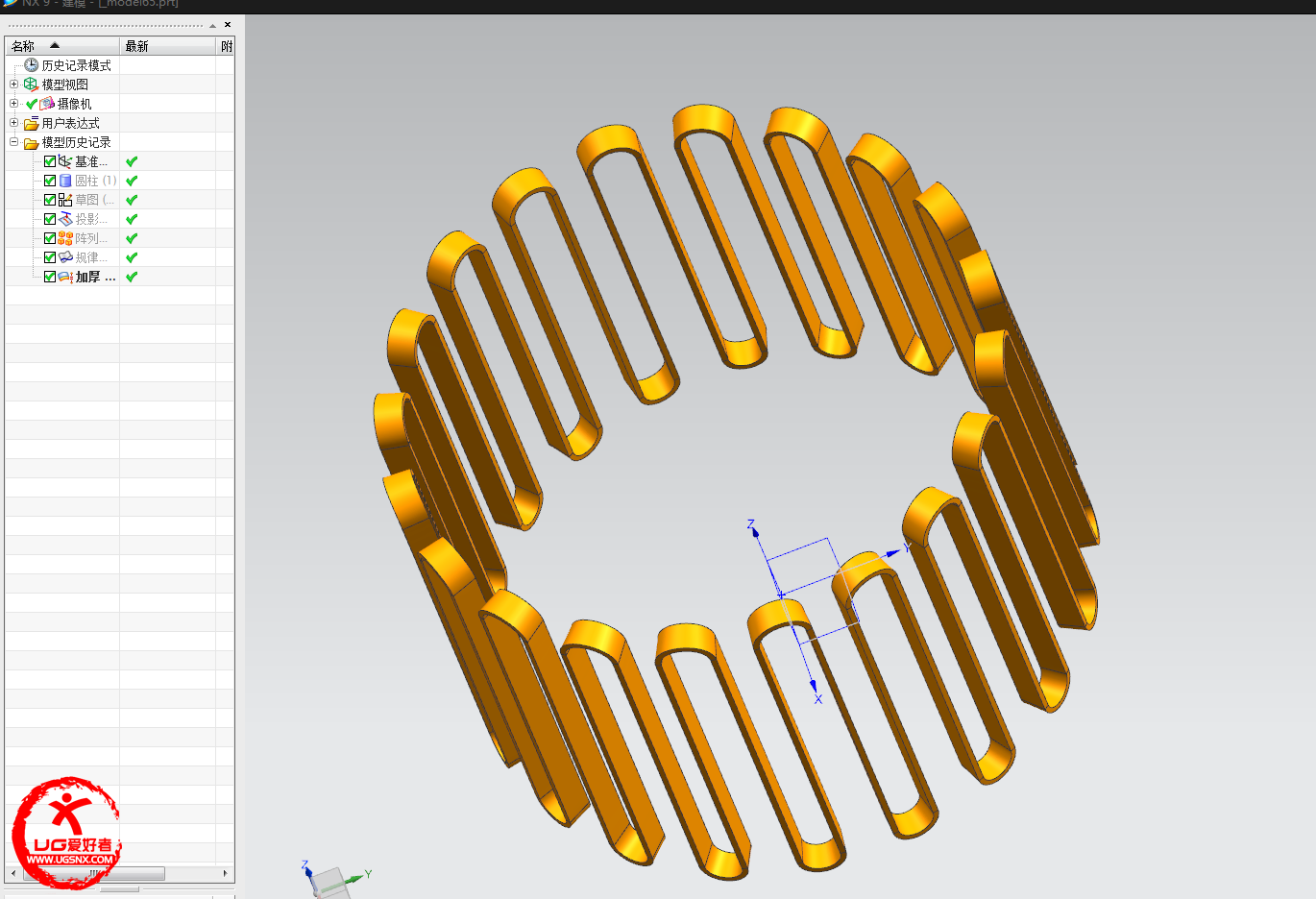
Task: Uncheck the 加厚 thicken feature checkbox
Action: tap(50, 277)
